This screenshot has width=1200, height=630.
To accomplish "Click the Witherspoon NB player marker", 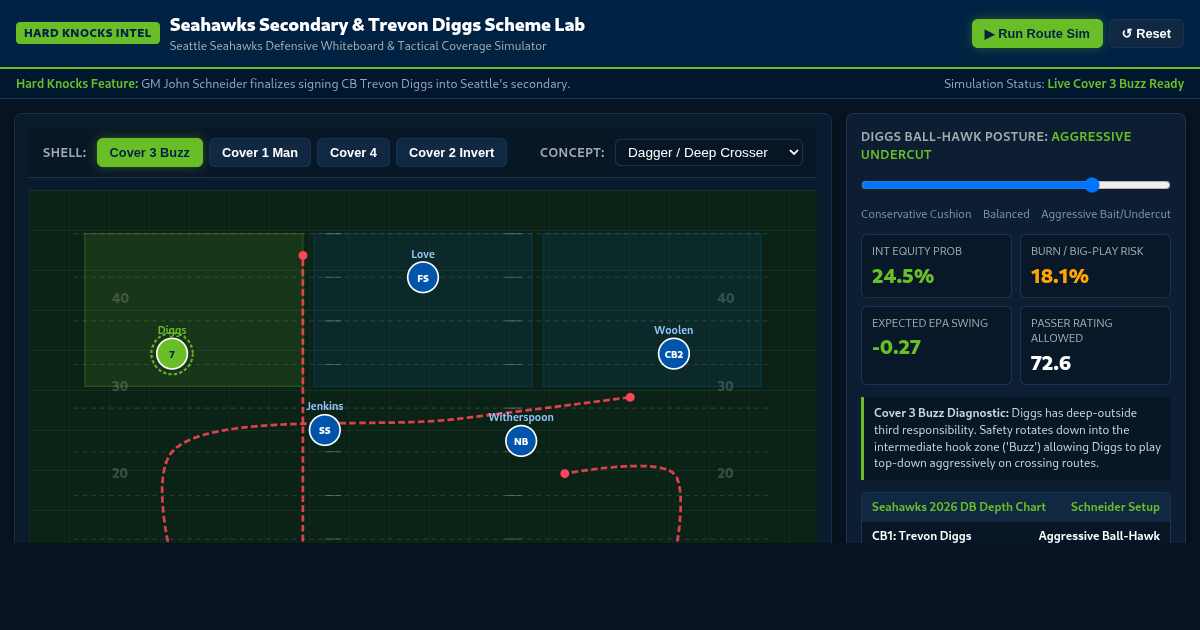I will pyautogui.click(x=521, y=440).
